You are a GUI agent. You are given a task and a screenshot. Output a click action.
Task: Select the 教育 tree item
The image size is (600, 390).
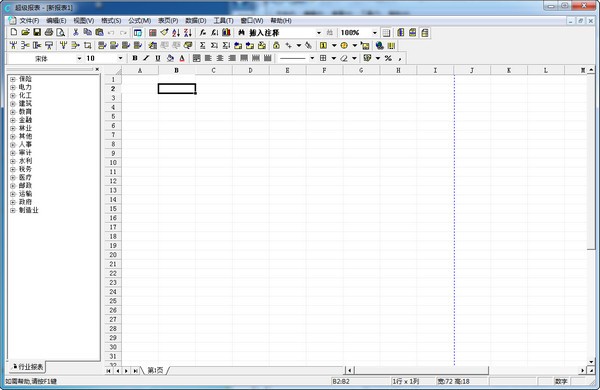pos(25,112)
